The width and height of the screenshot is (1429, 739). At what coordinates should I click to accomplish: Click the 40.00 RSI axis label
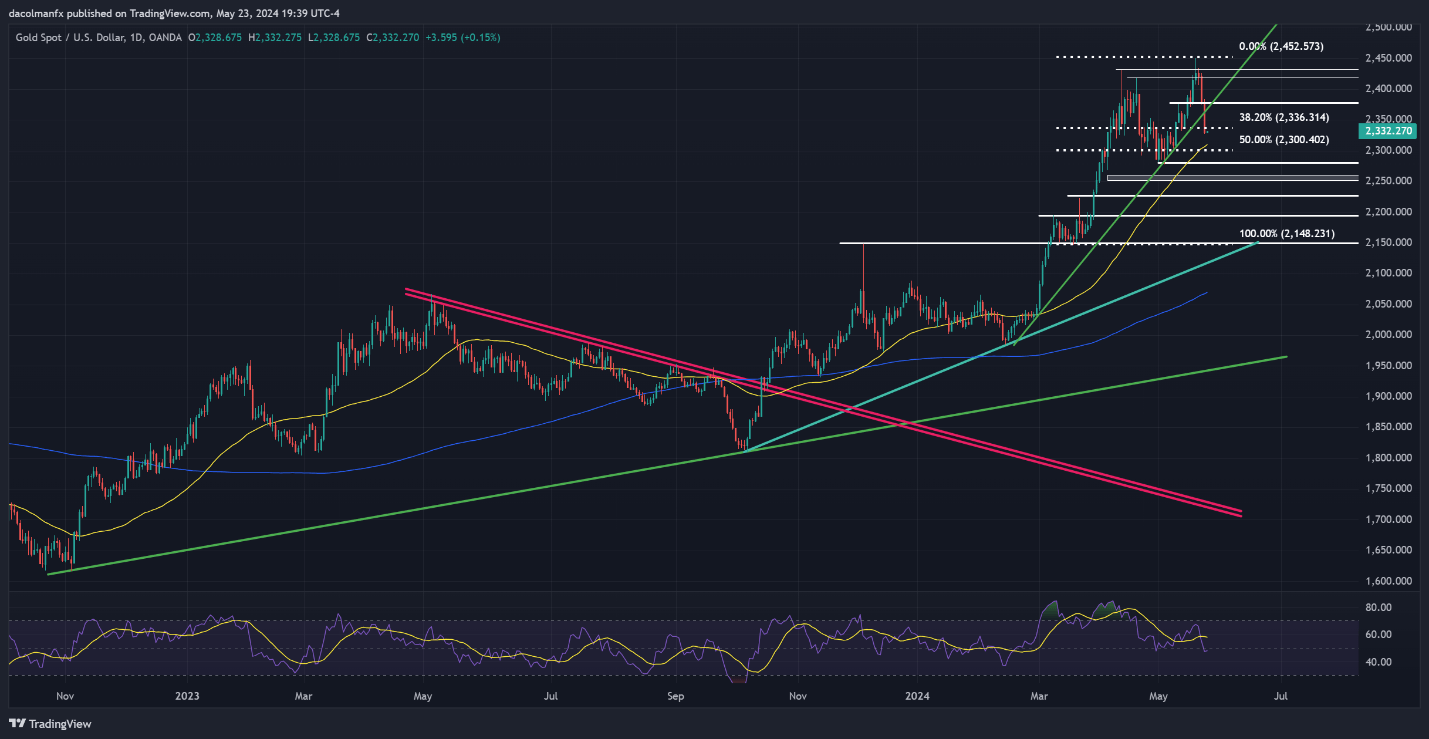(x=1380, y=662)
